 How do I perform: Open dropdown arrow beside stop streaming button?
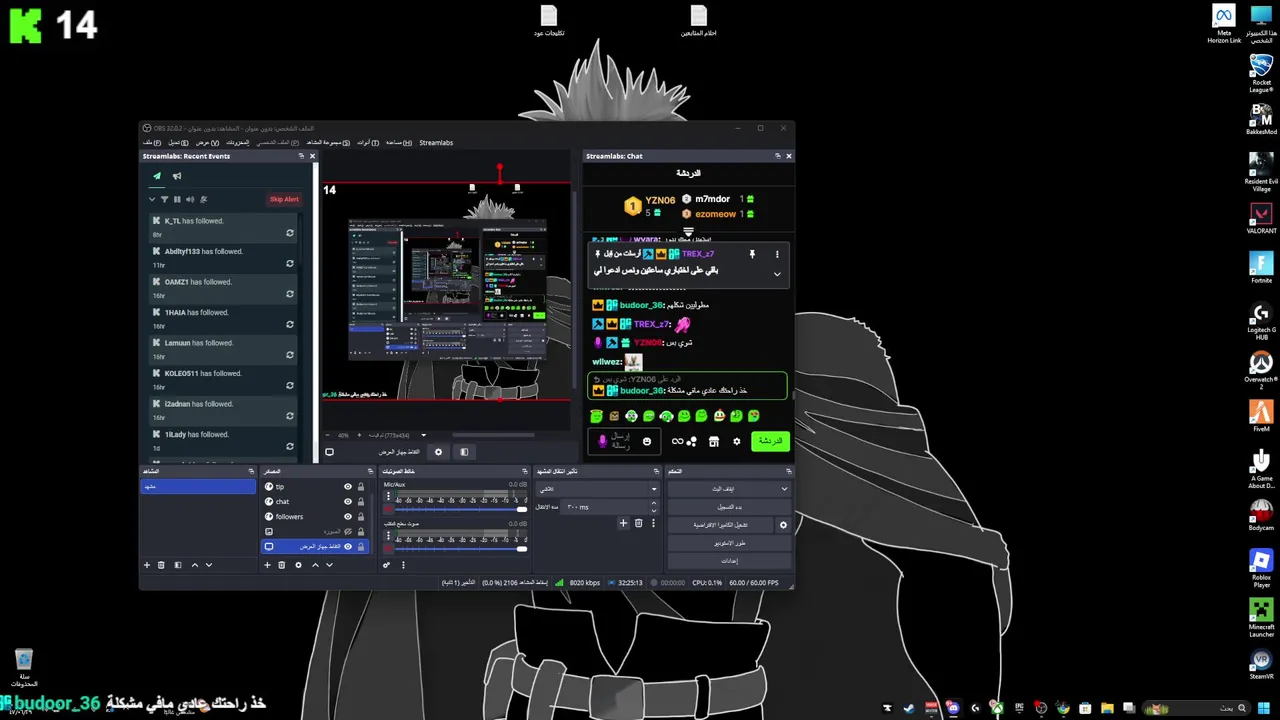pos(784,489)
